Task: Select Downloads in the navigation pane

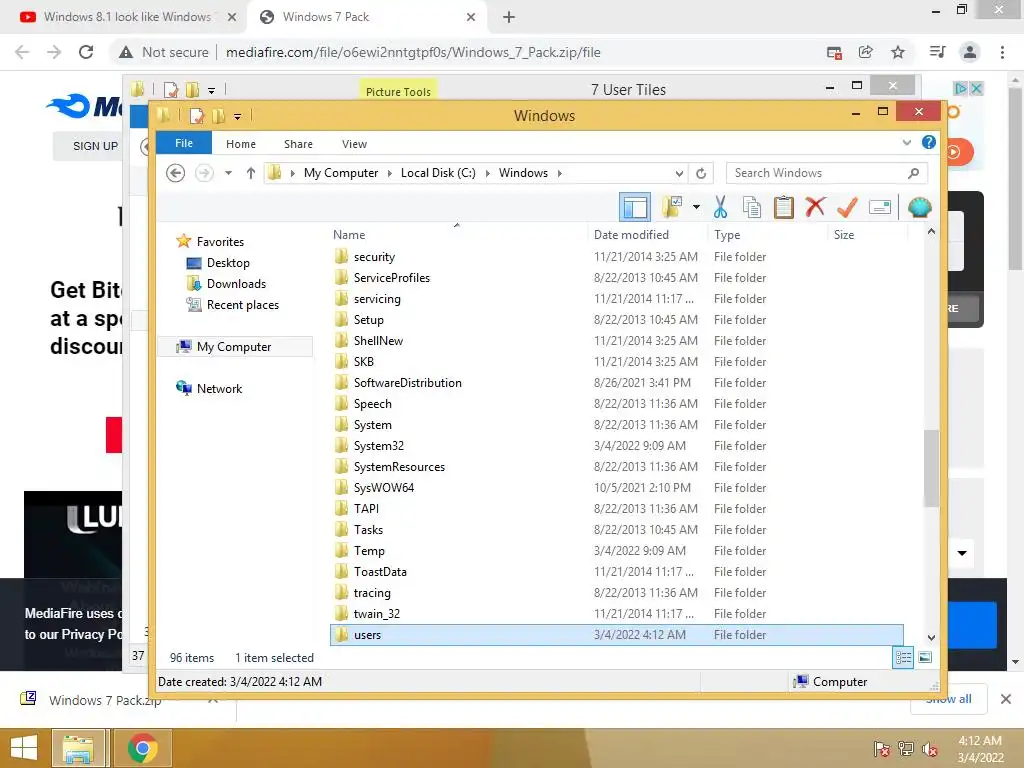Action: coord(236,283)
